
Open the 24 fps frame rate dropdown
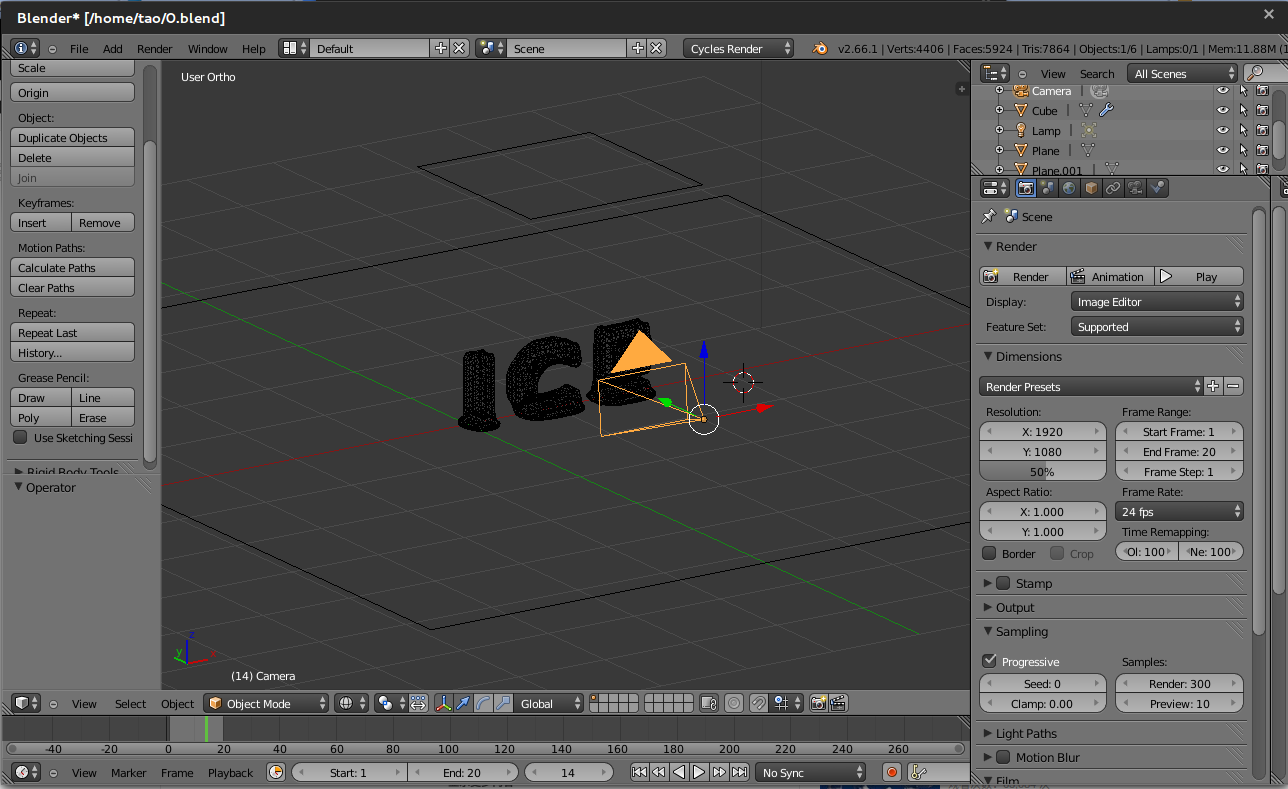tap(1179, 511)
